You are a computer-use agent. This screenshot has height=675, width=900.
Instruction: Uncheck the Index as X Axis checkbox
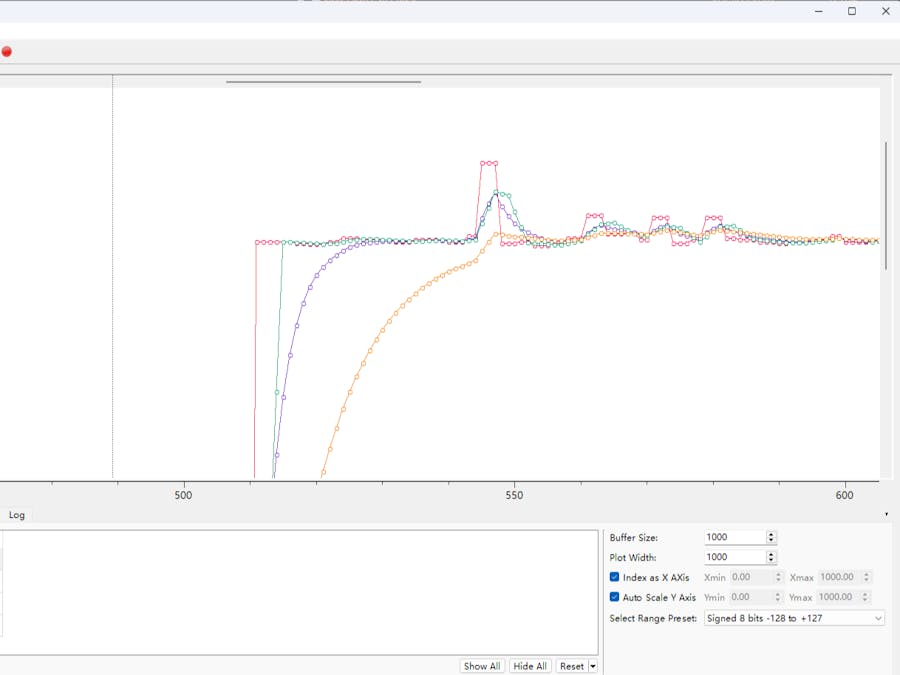(x=615, y=577)
